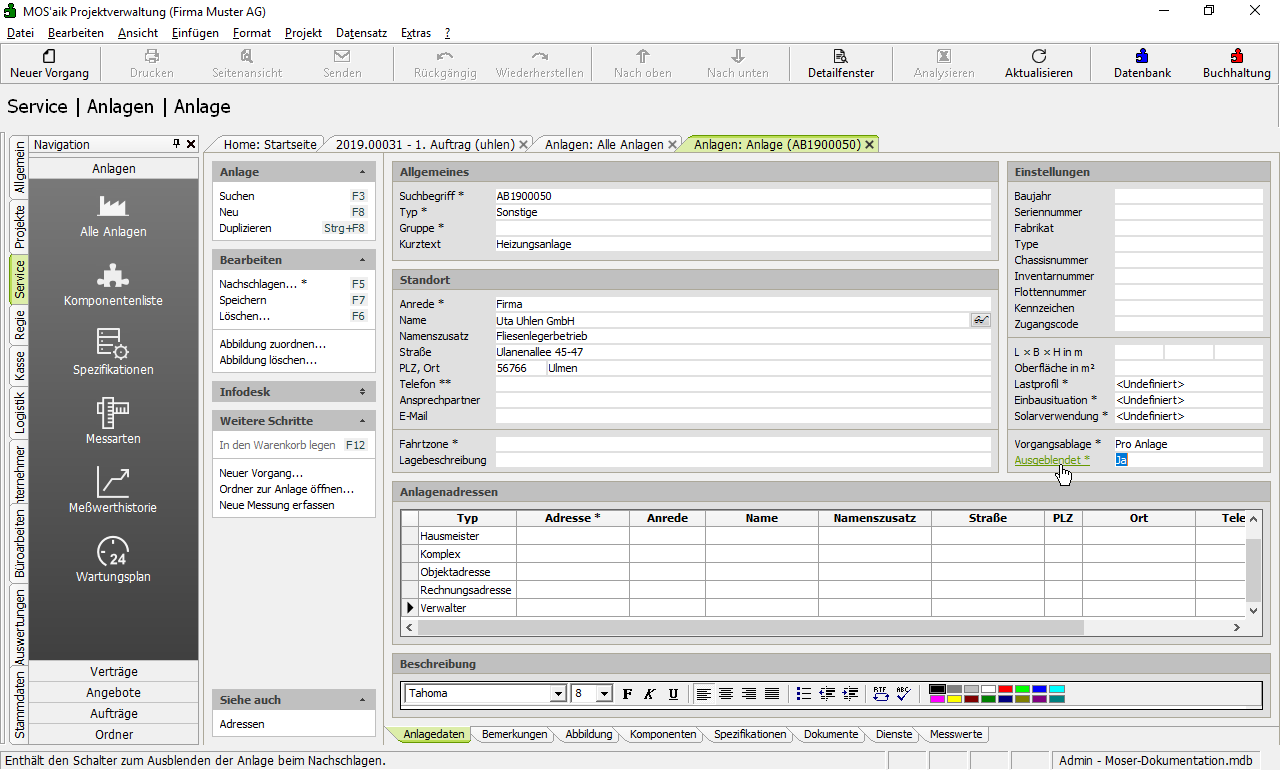Center-align the description text
Image resolution: width=1280 pixels, height=770 pixels.
tap(726, 694)
